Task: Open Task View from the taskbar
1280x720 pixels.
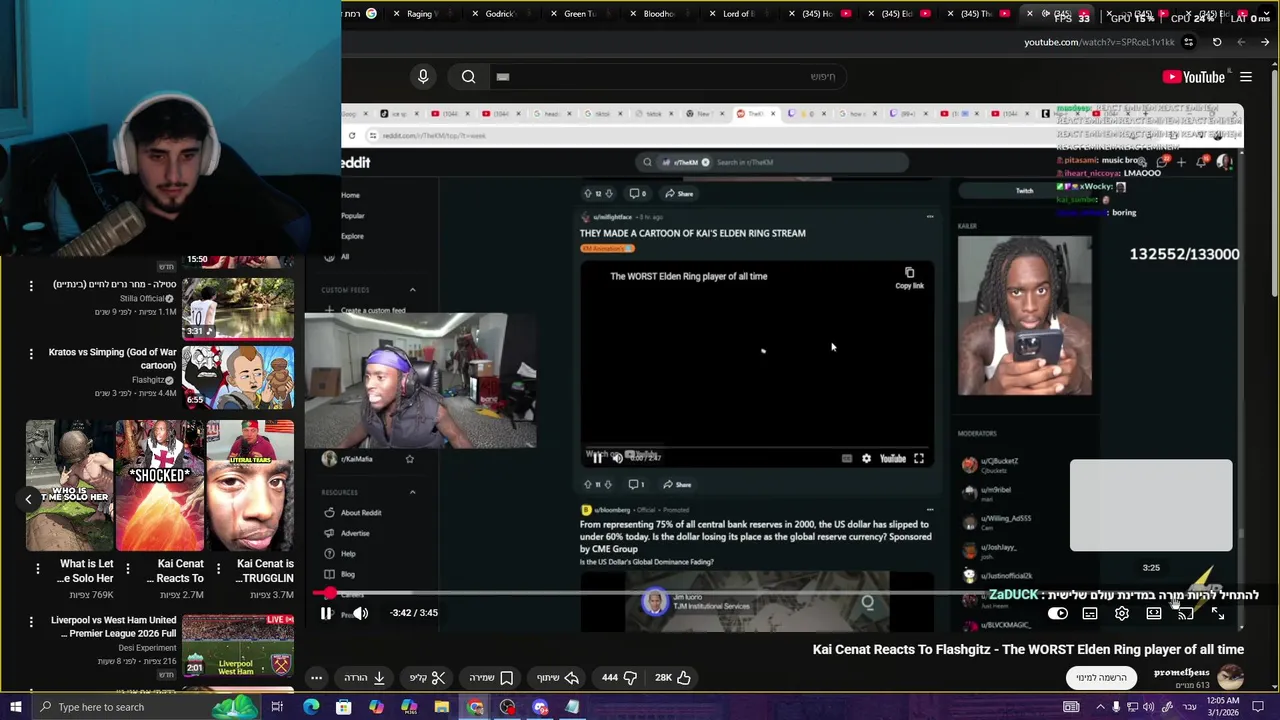Action: pyautogui.click(x=277, y=707)
